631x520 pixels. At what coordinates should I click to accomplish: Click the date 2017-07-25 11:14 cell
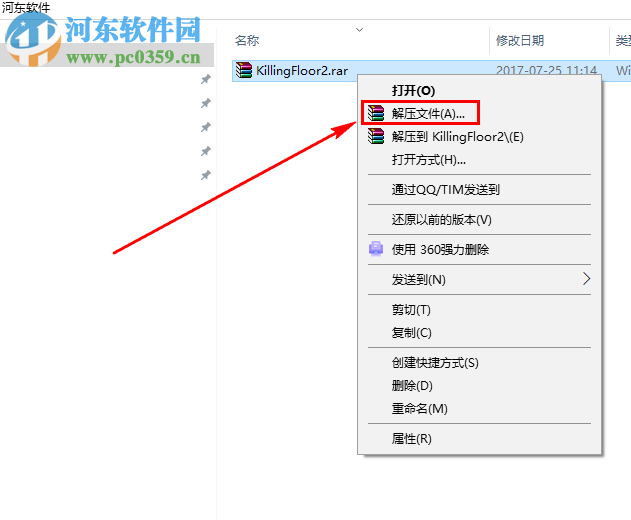[x=546, y=70]
